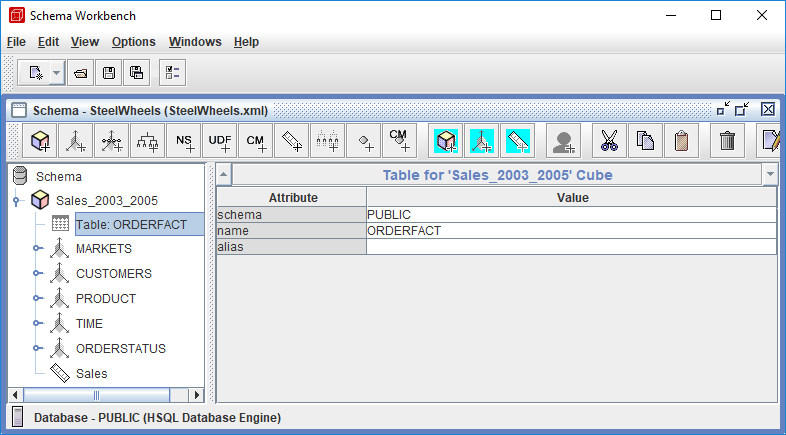
Task: Click the New schema file icon
Action: 35,73
